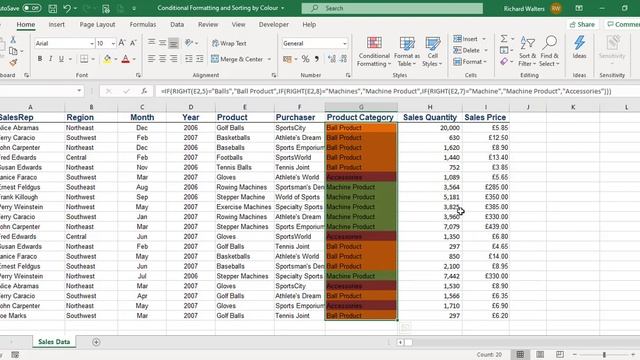This screenshot has width=640, height=360.
Task: Select the Sales Data sheet tab
Action: (x=54, y=342)
